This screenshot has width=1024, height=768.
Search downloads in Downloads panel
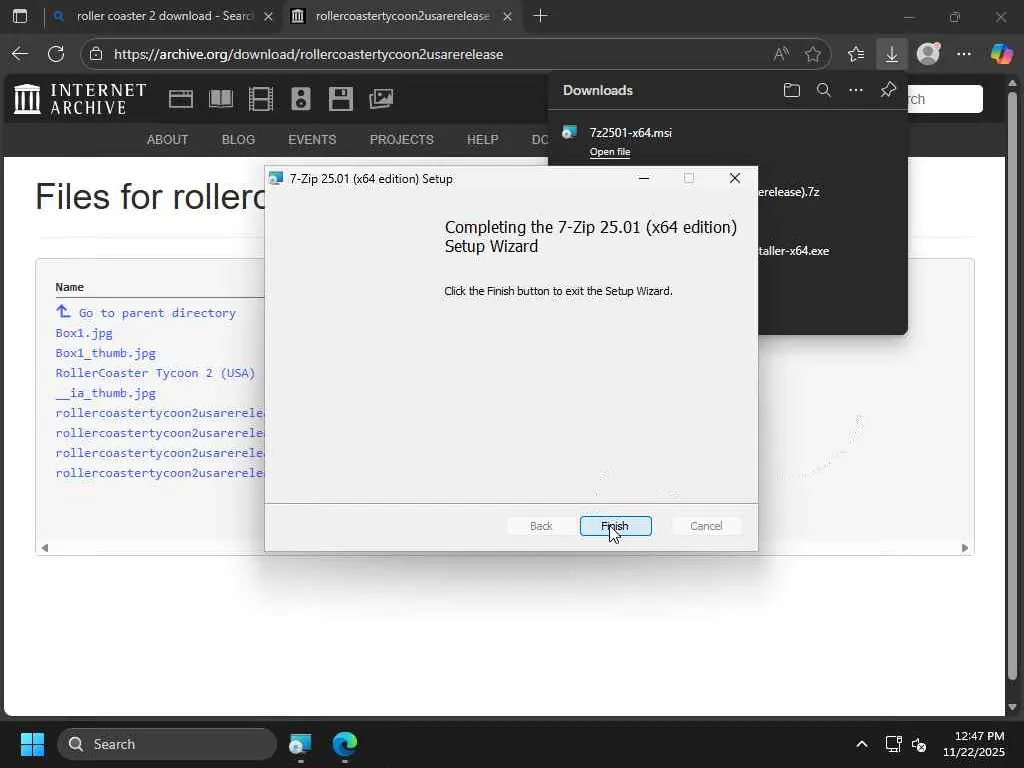click(824, 90)
